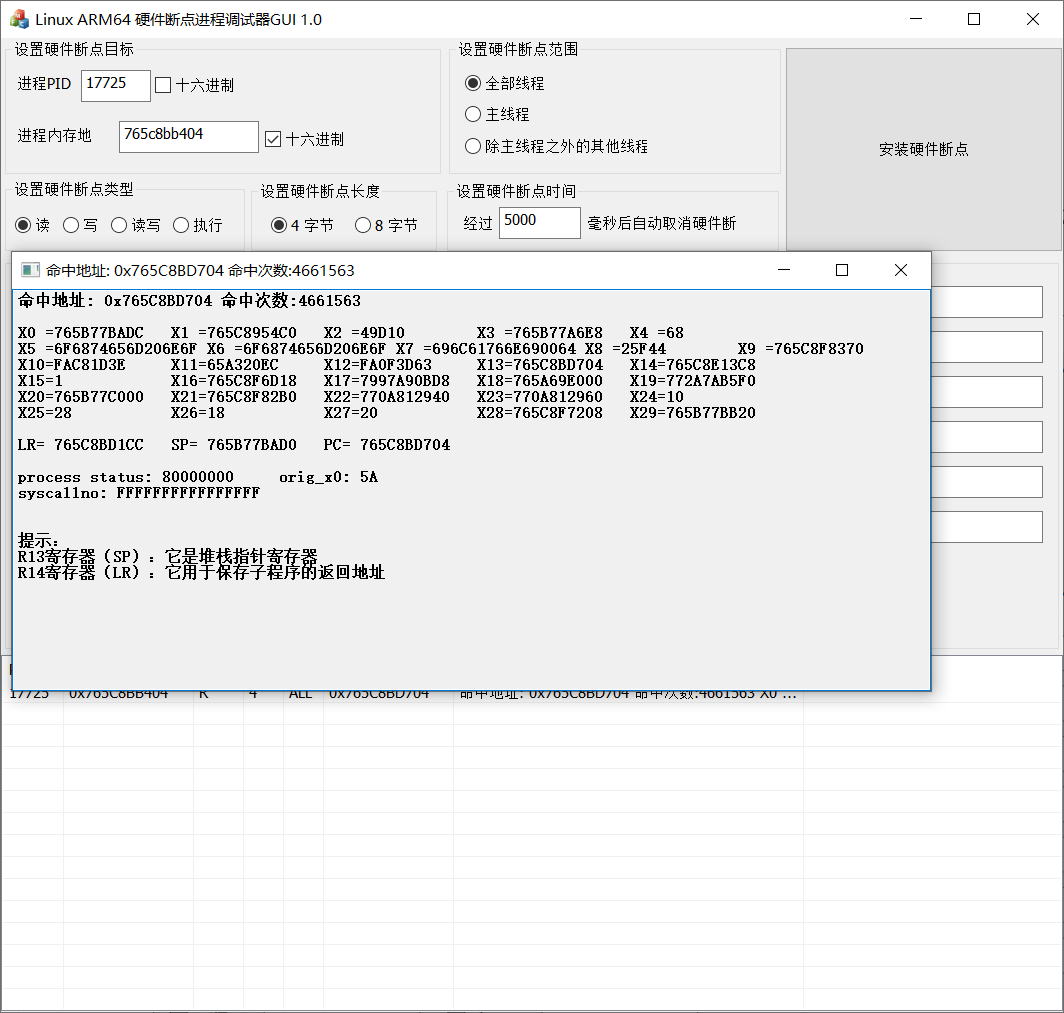Click the X17=7997A90BD8 register value
The width and height of the screenshot is (1064, 1013).
pos(387,381)
